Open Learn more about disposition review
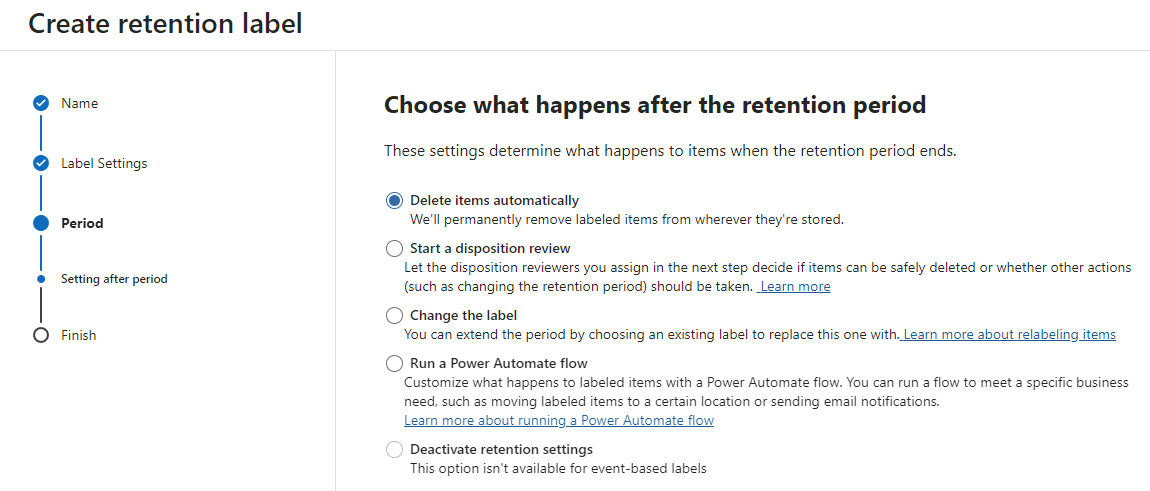1150x491 pixels. click(795, 286)
